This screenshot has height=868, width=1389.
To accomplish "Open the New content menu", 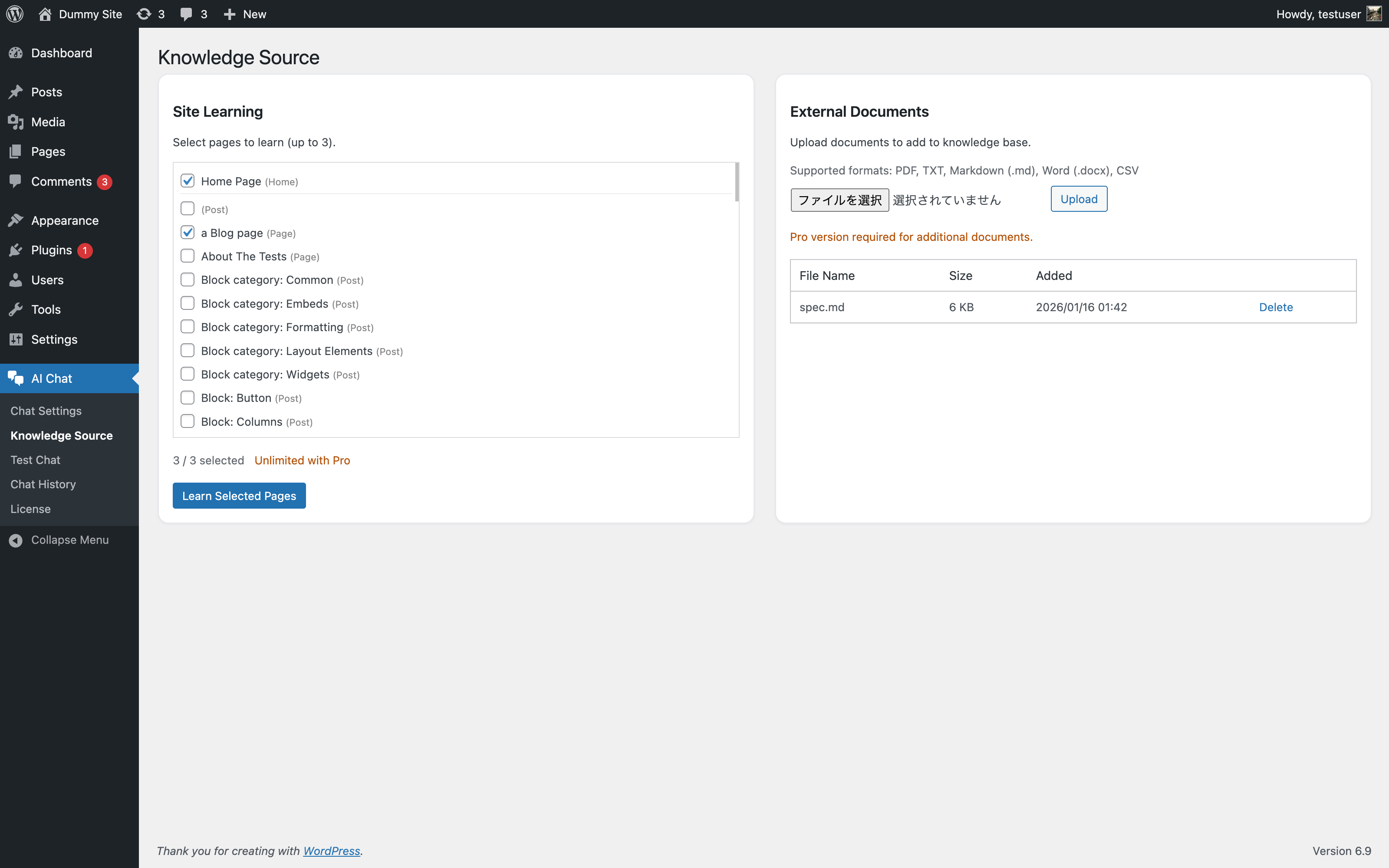I will tap(245, 14).
